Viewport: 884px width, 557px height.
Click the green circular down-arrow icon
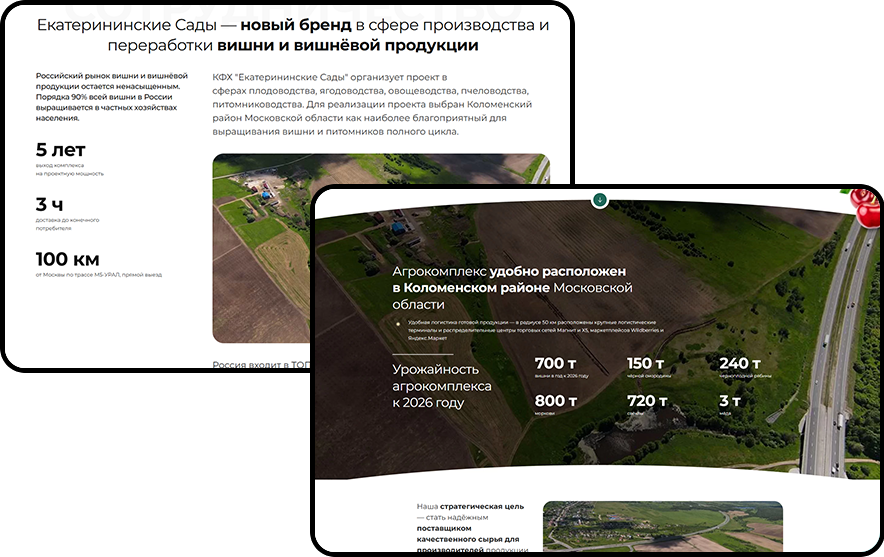600,200
